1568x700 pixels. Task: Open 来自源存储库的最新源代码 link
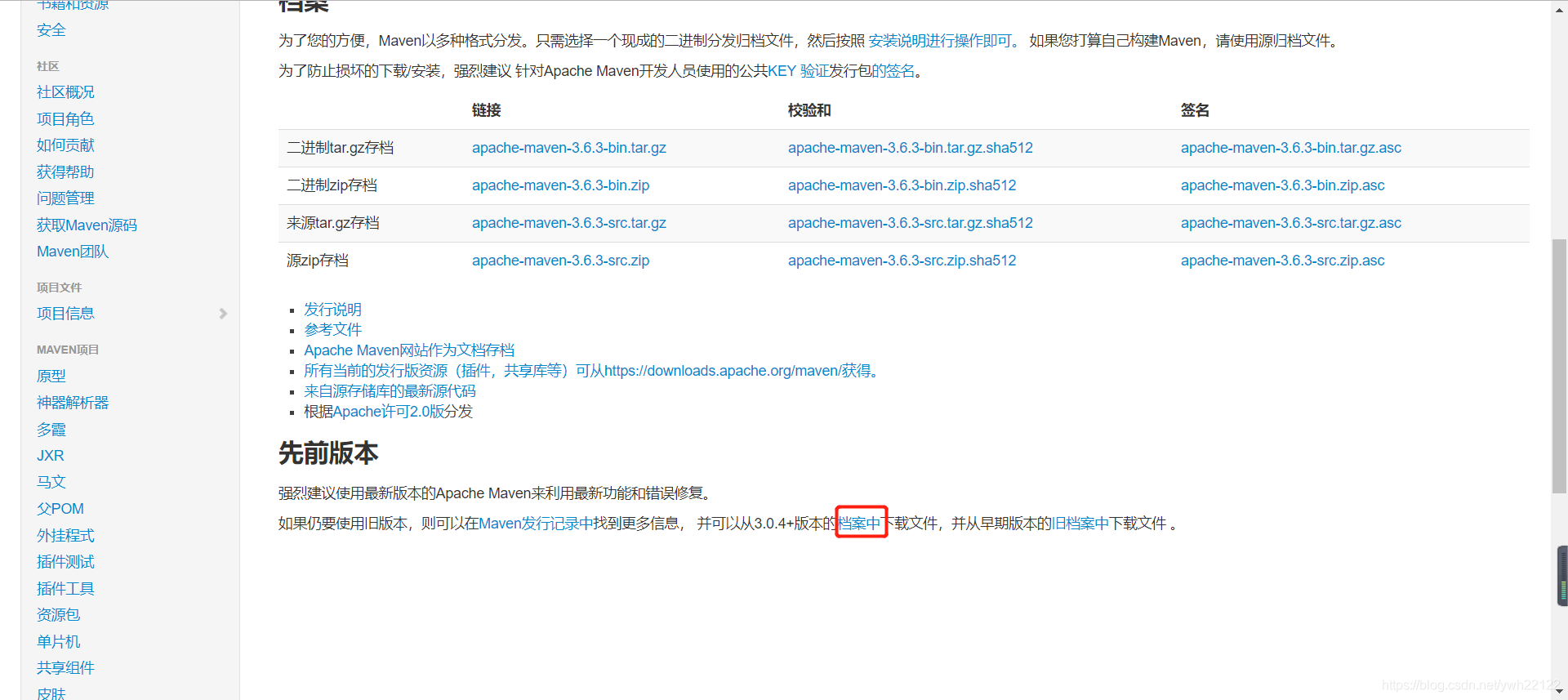pos(390,391)
